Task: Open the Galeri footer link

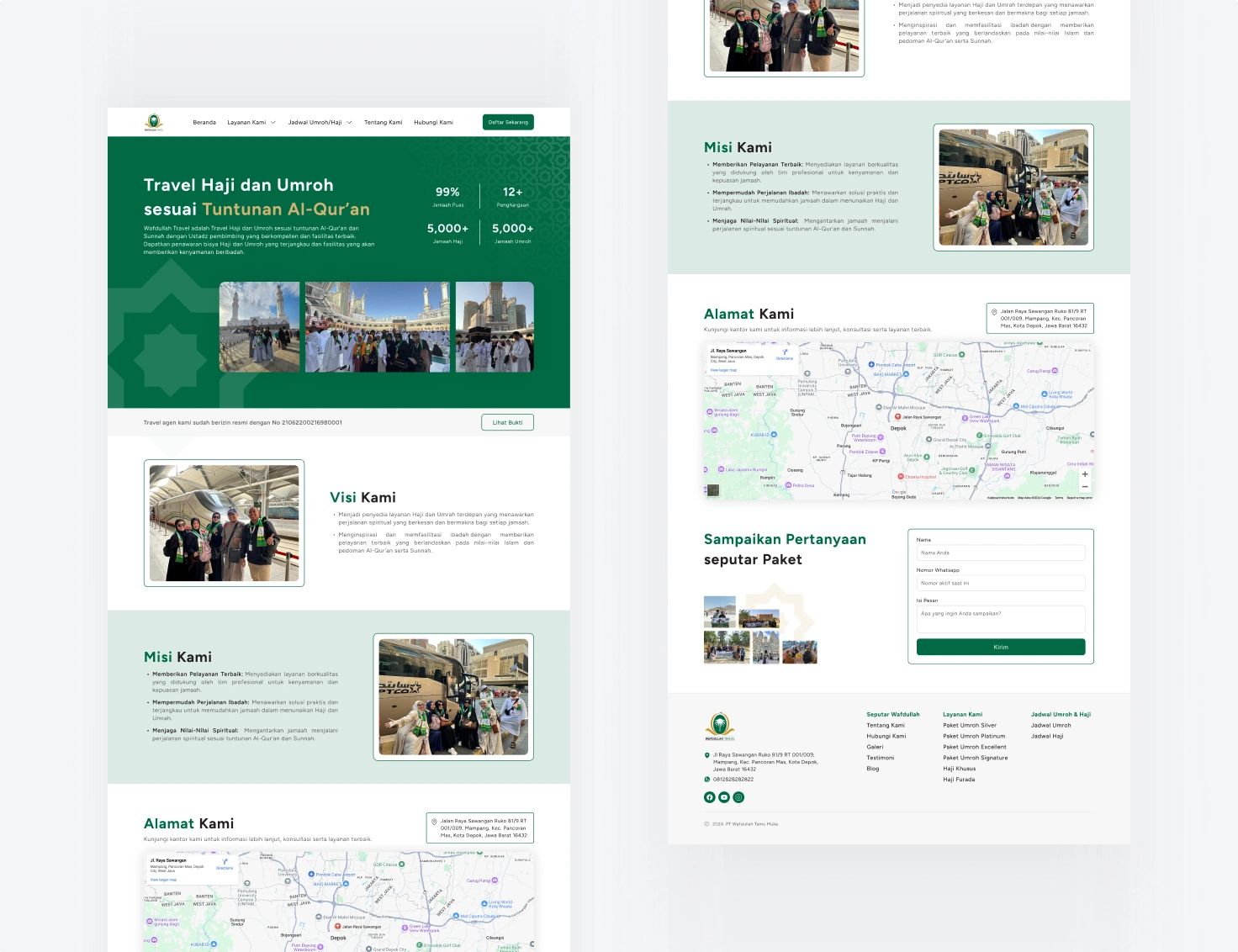Action: 876,747
